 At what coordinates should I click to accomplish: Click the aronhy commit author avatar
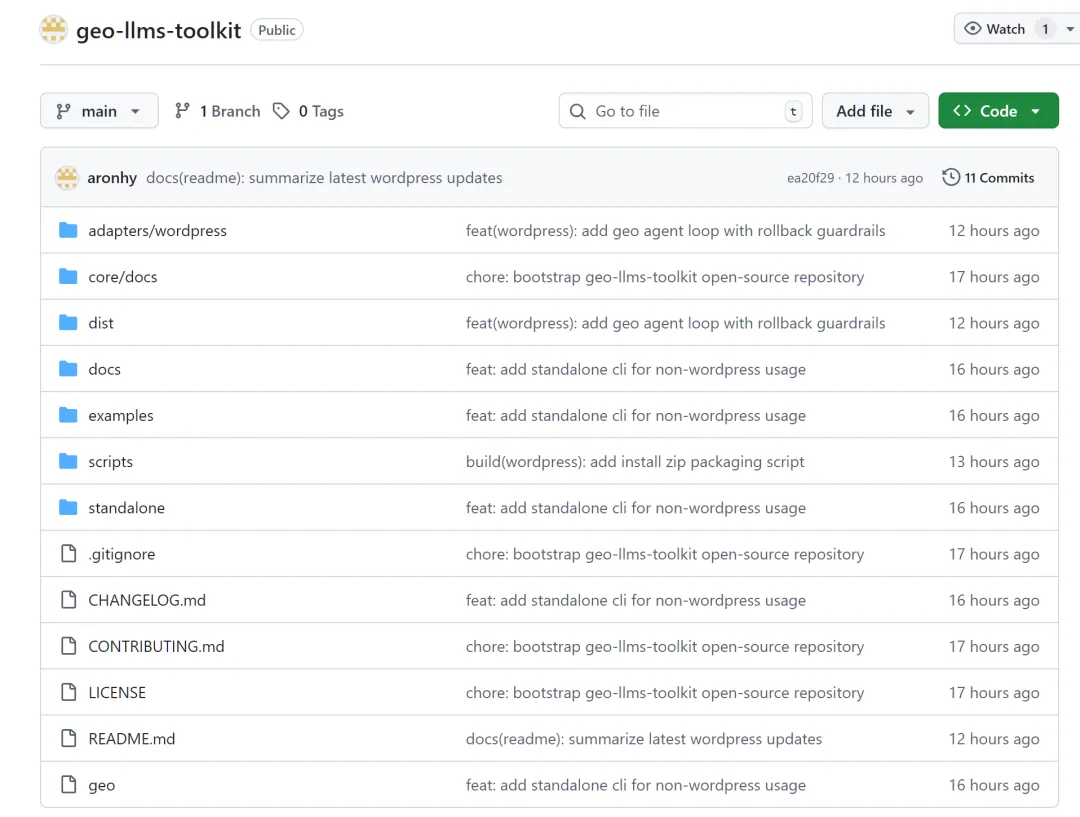pyautogui.click(x=67, y=178)
